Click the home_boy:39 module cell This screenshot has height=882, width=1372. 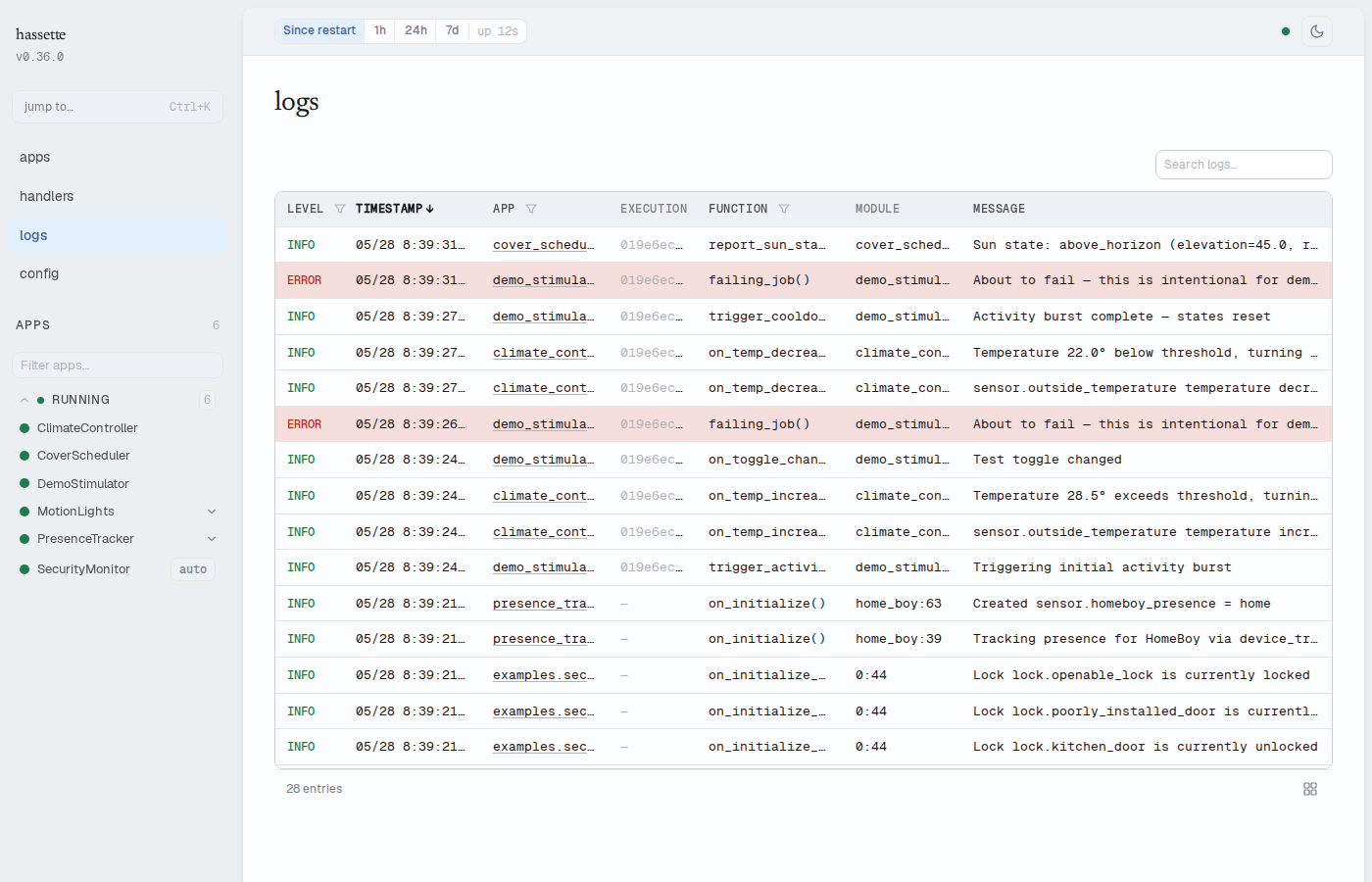898,639
